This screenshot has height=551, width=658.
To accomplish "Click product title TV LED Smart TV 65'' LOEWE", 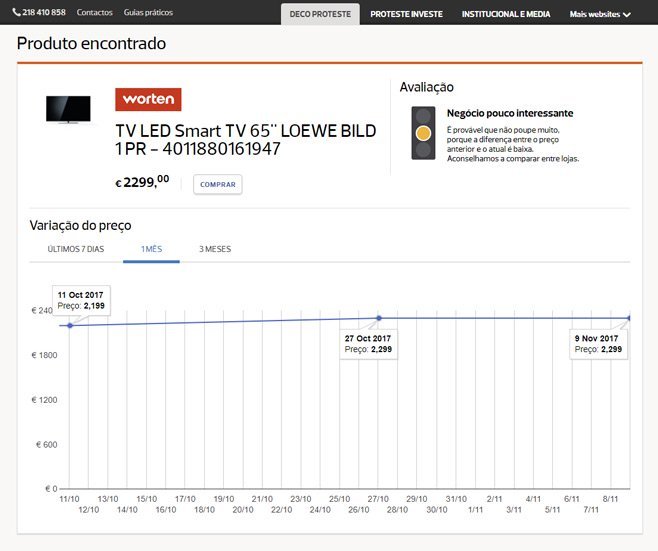I will 245,140.
